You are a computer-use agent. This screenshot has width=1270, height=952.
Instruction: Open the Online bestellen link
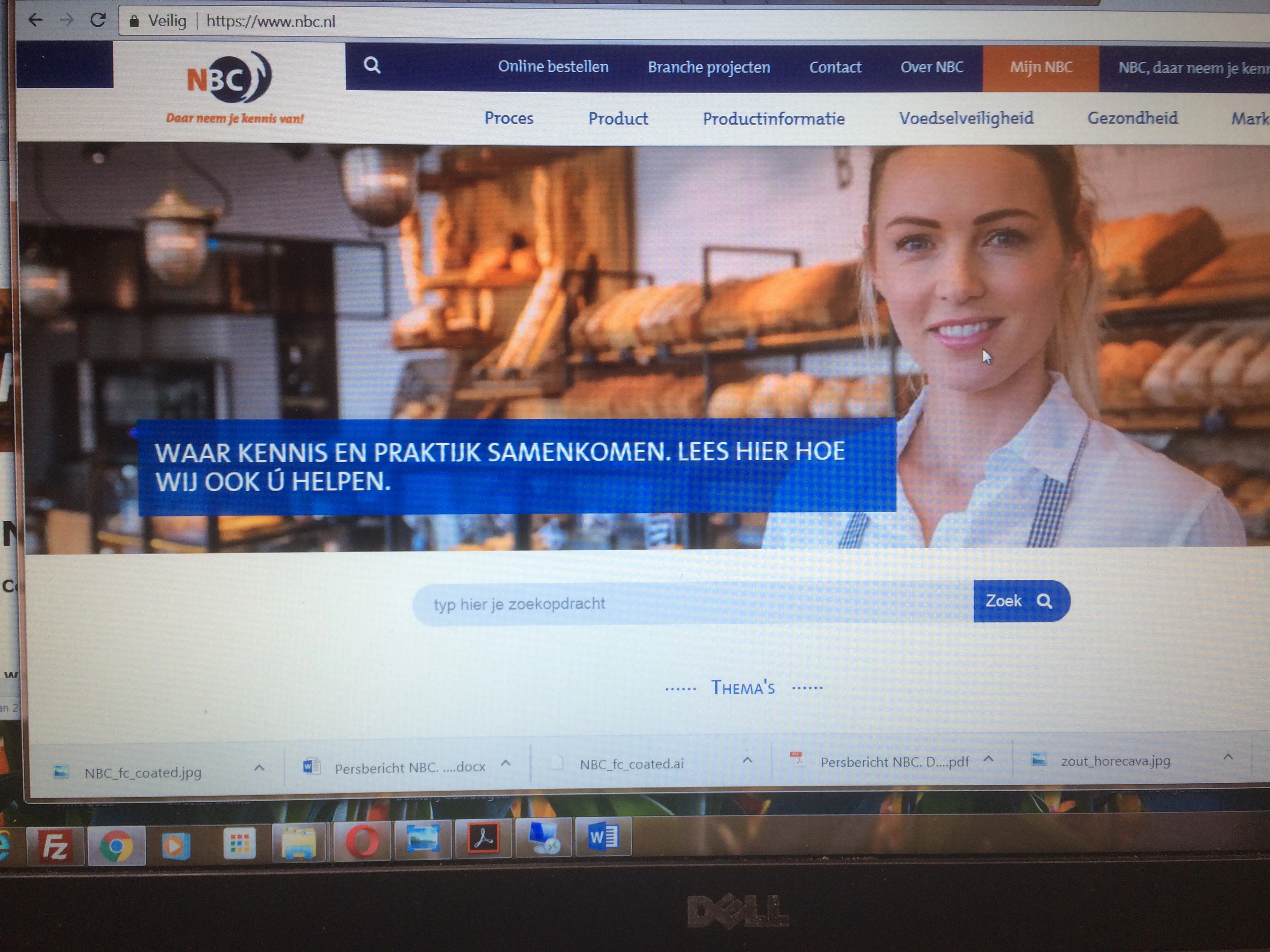tap(554, 66)
